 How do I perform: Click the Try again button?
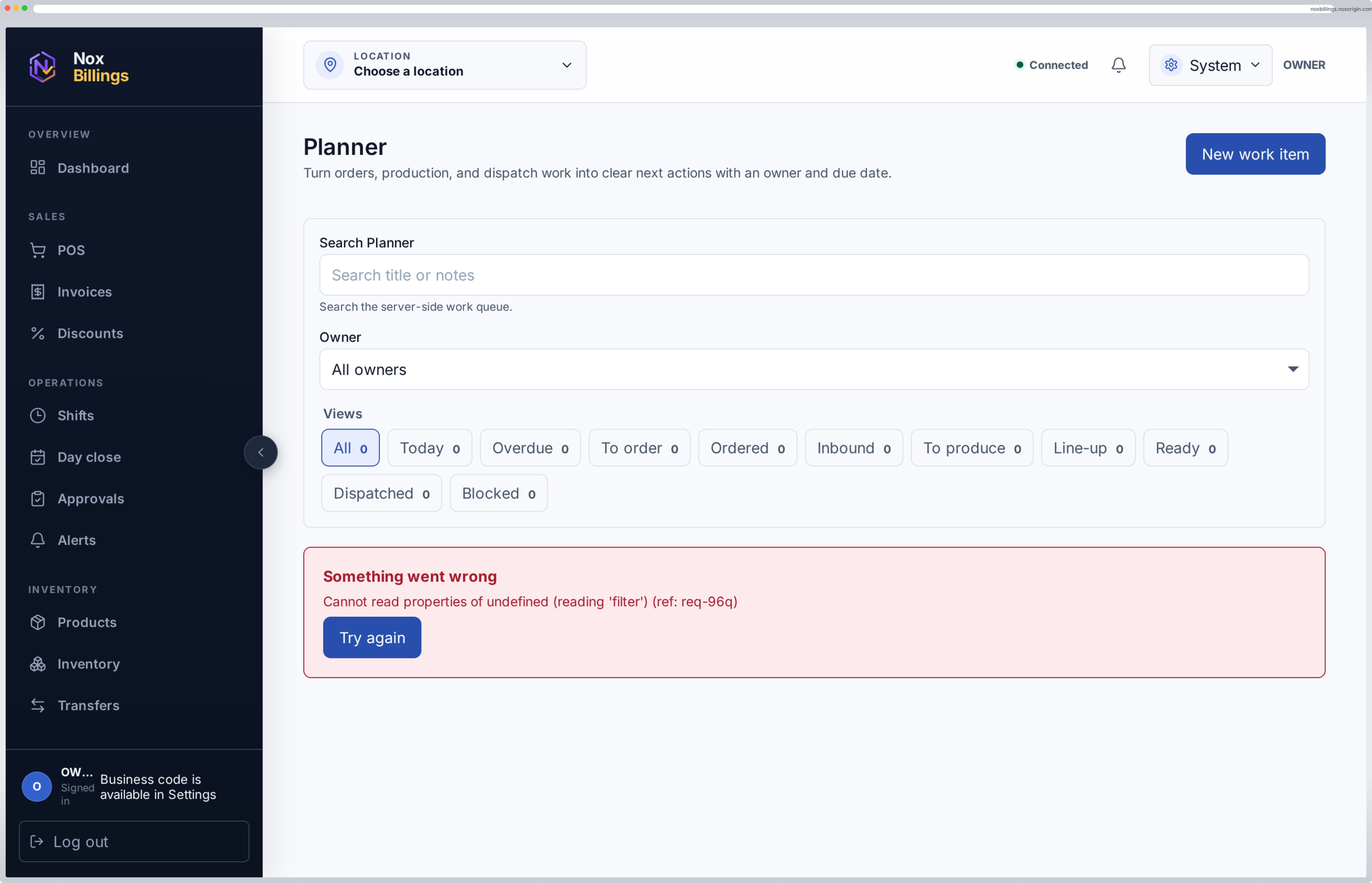(x=372, y=638)
